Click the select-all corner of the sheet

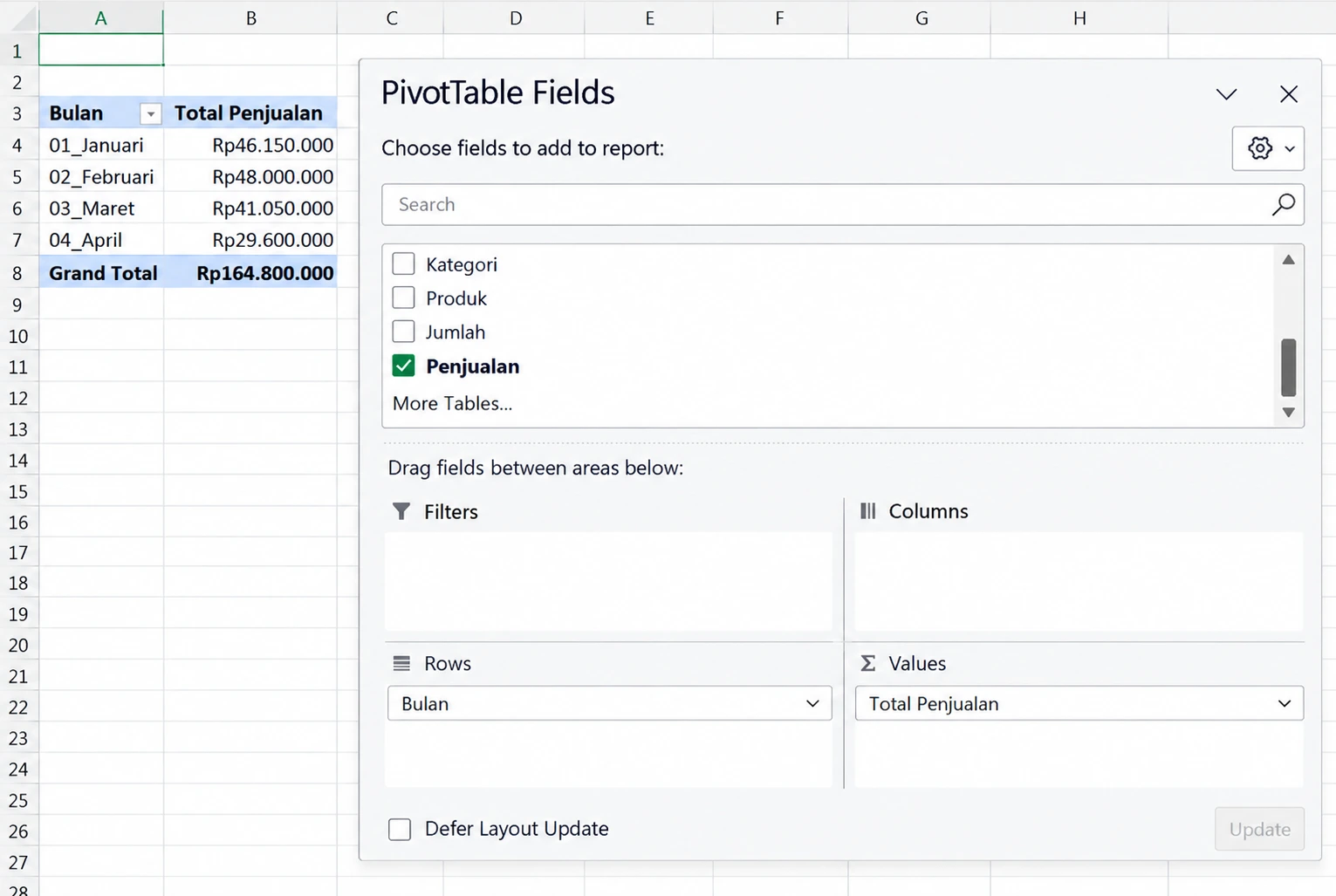tap(18, 17)
